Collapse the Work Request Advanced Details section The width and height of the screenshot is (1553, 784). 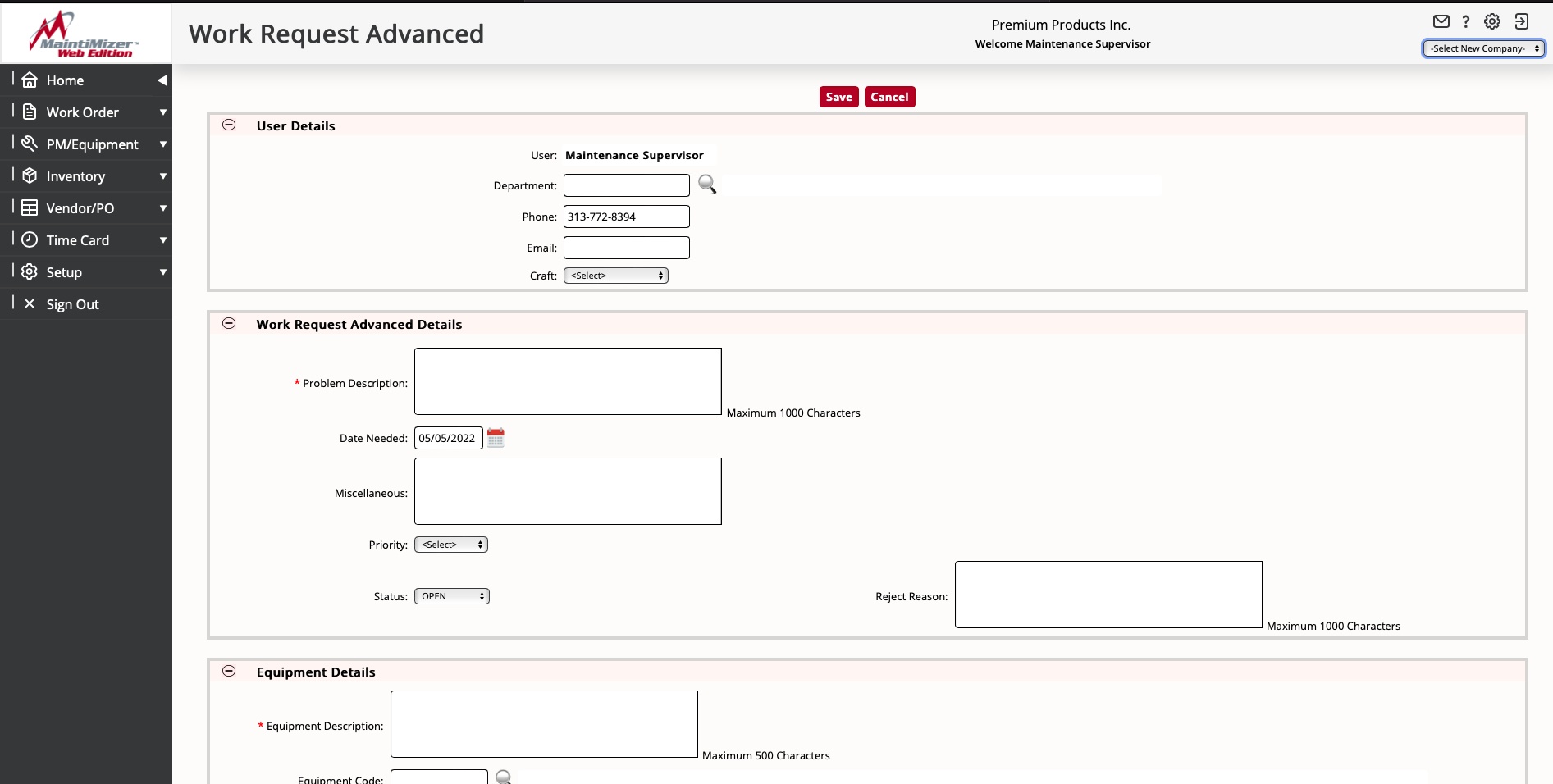click(228, 324)
